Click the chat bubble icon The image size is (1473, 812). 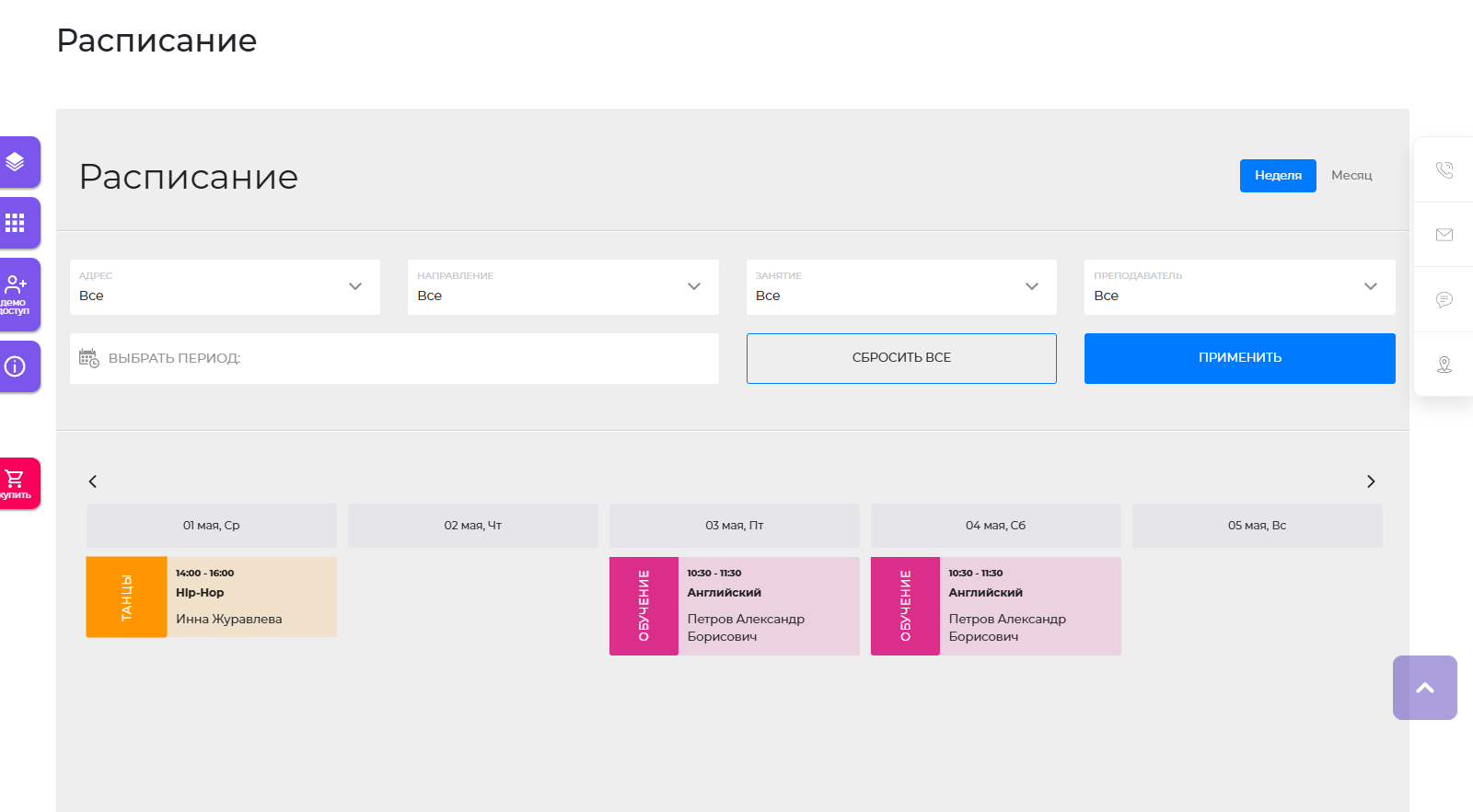click(1444, 299)
